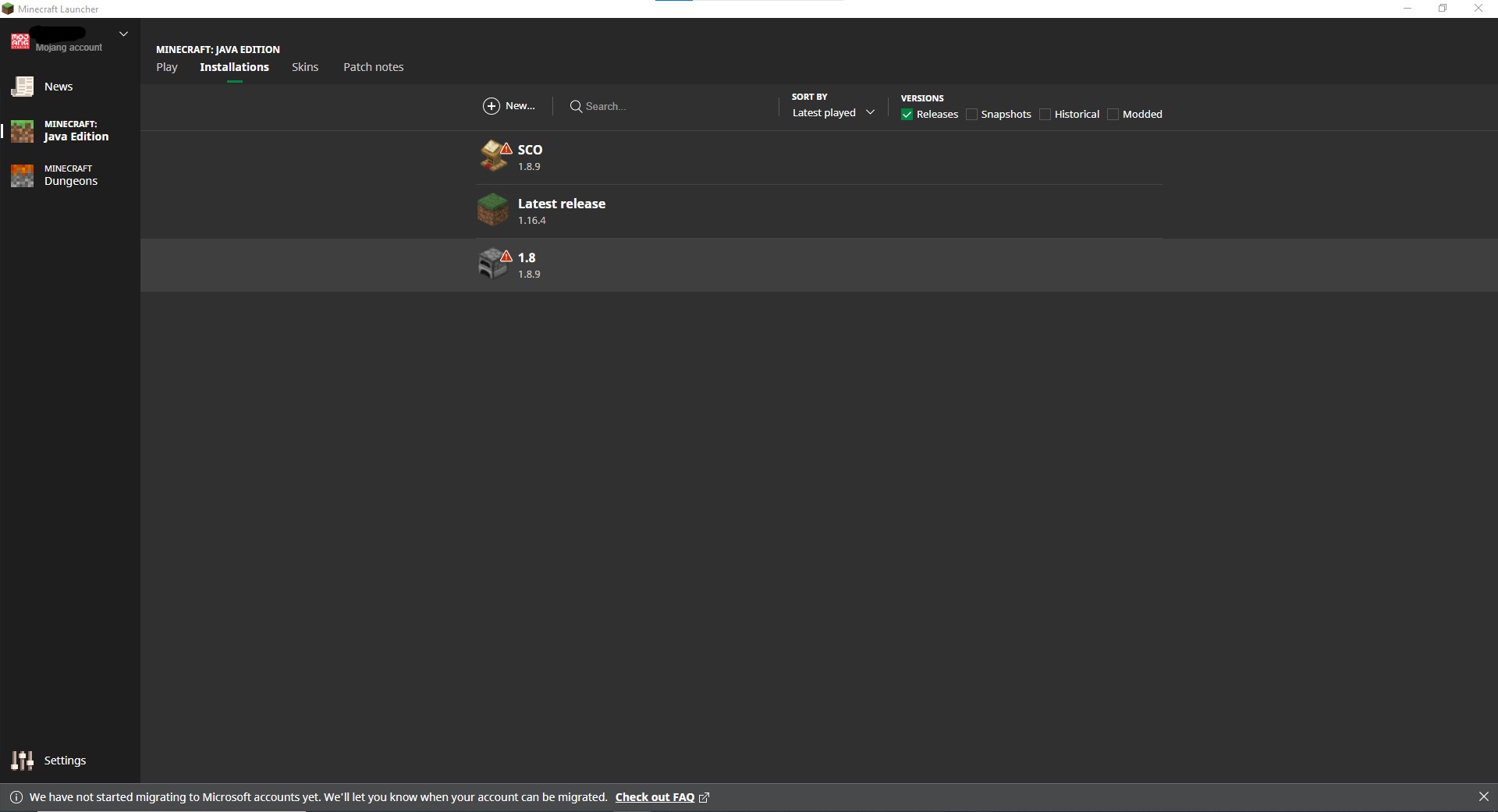Click the 1.16.4 version text
The width and height of the screenshot is (1498, 812).
532,221
